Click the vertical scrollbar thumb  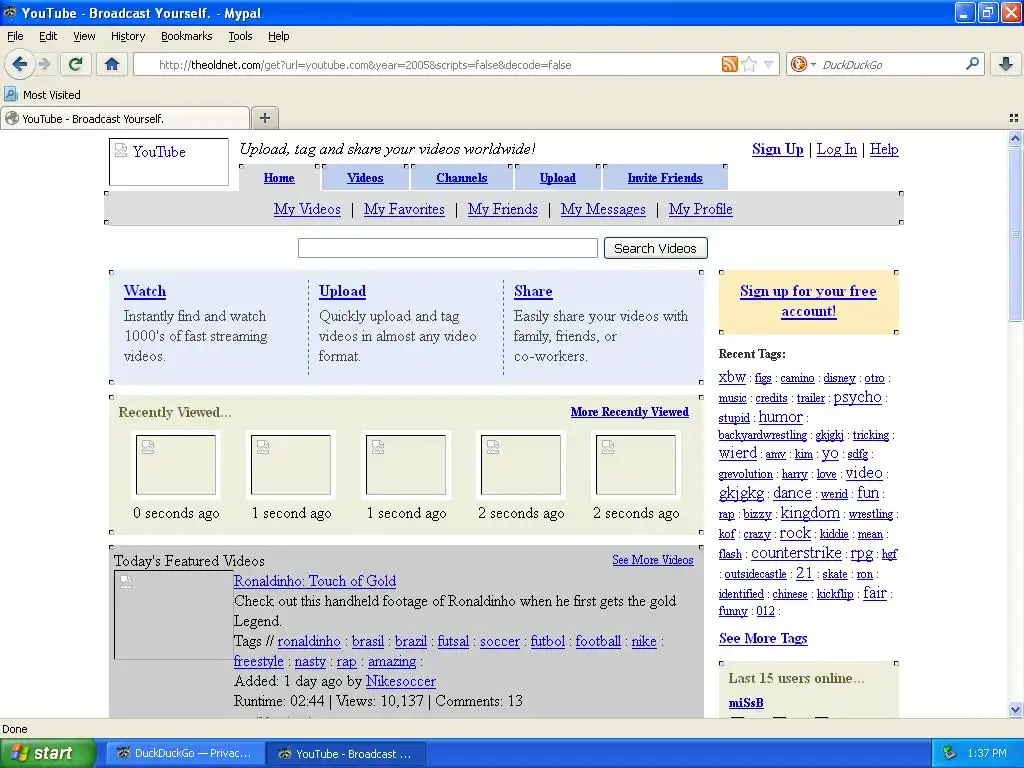[1015, 234]
